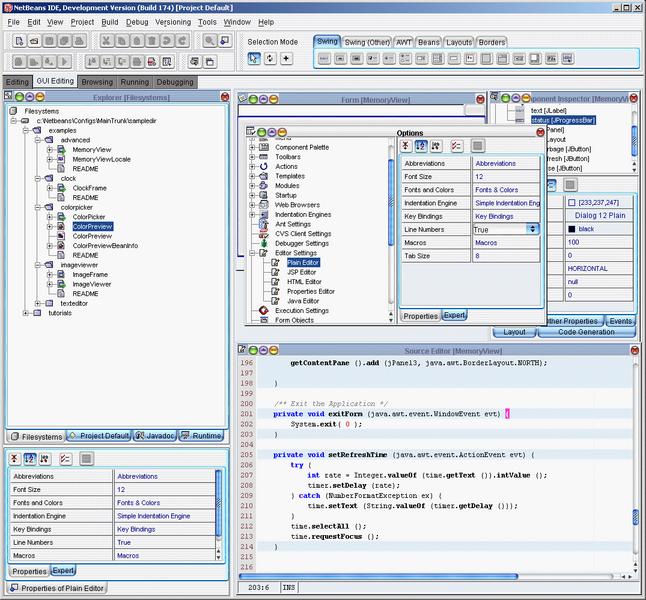Click the Execution Settings icon in the Options tree

[x=264, y=310]
